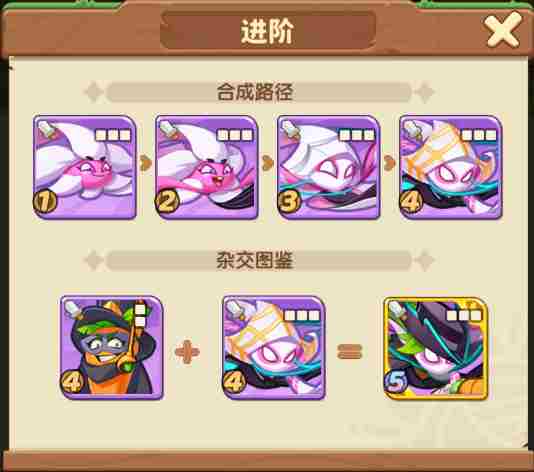Click the number 1 badge on first card
534x472 pixels.
(x=45, y=202)
